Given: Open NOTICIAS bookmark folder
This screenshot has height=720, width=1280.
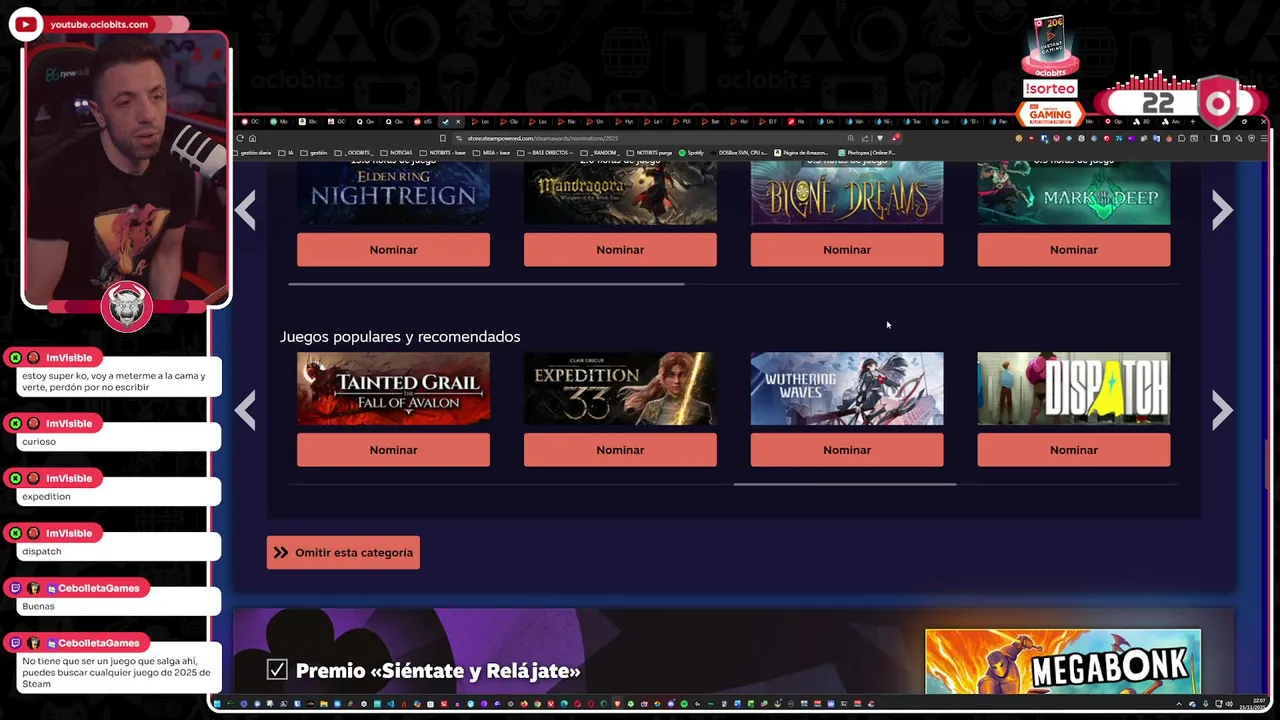Looking at the screenshot, I should click(396, 153).
